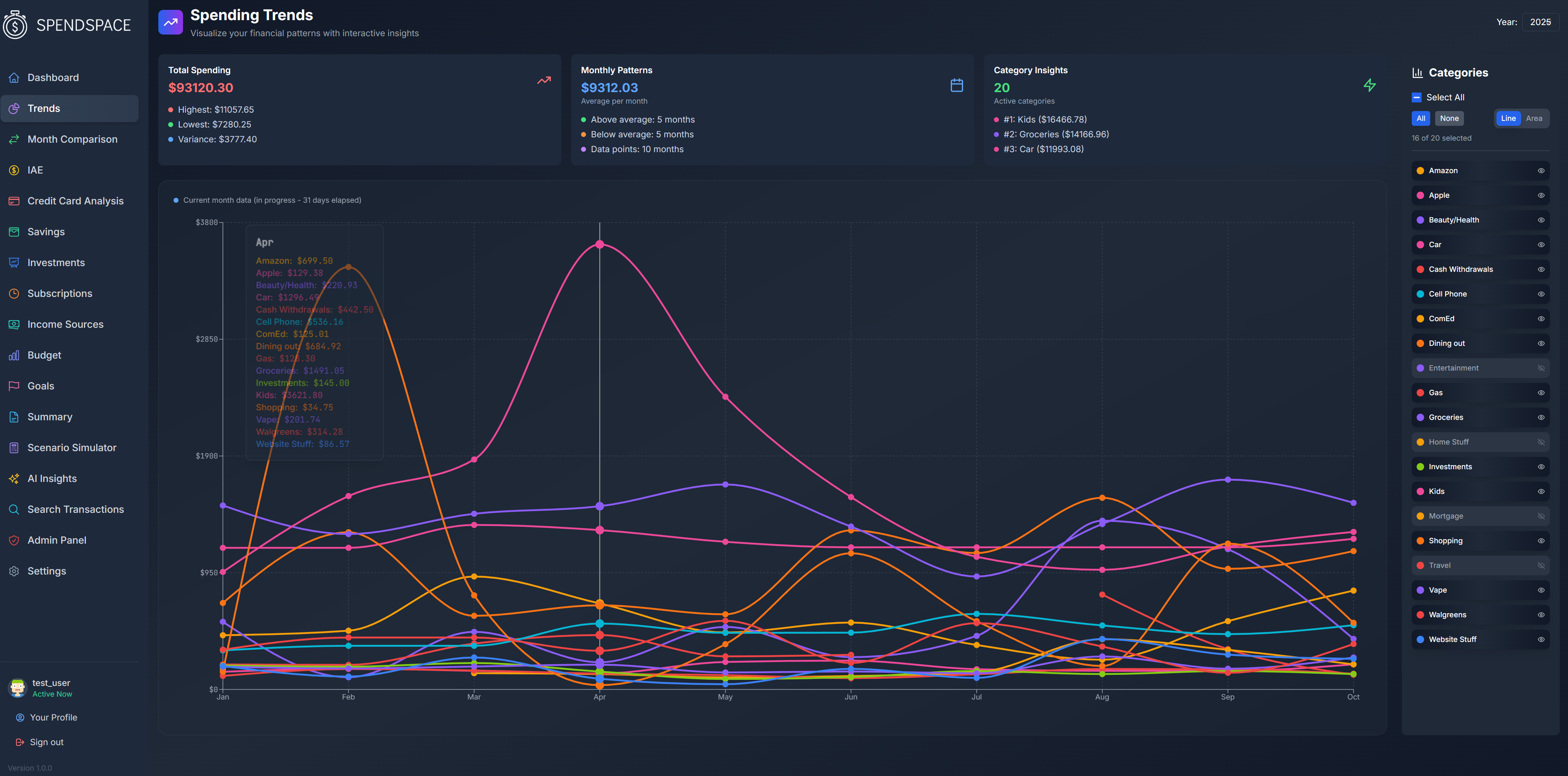Switch chart to Area mode
1568x776 pixels.
[1533, 119]
